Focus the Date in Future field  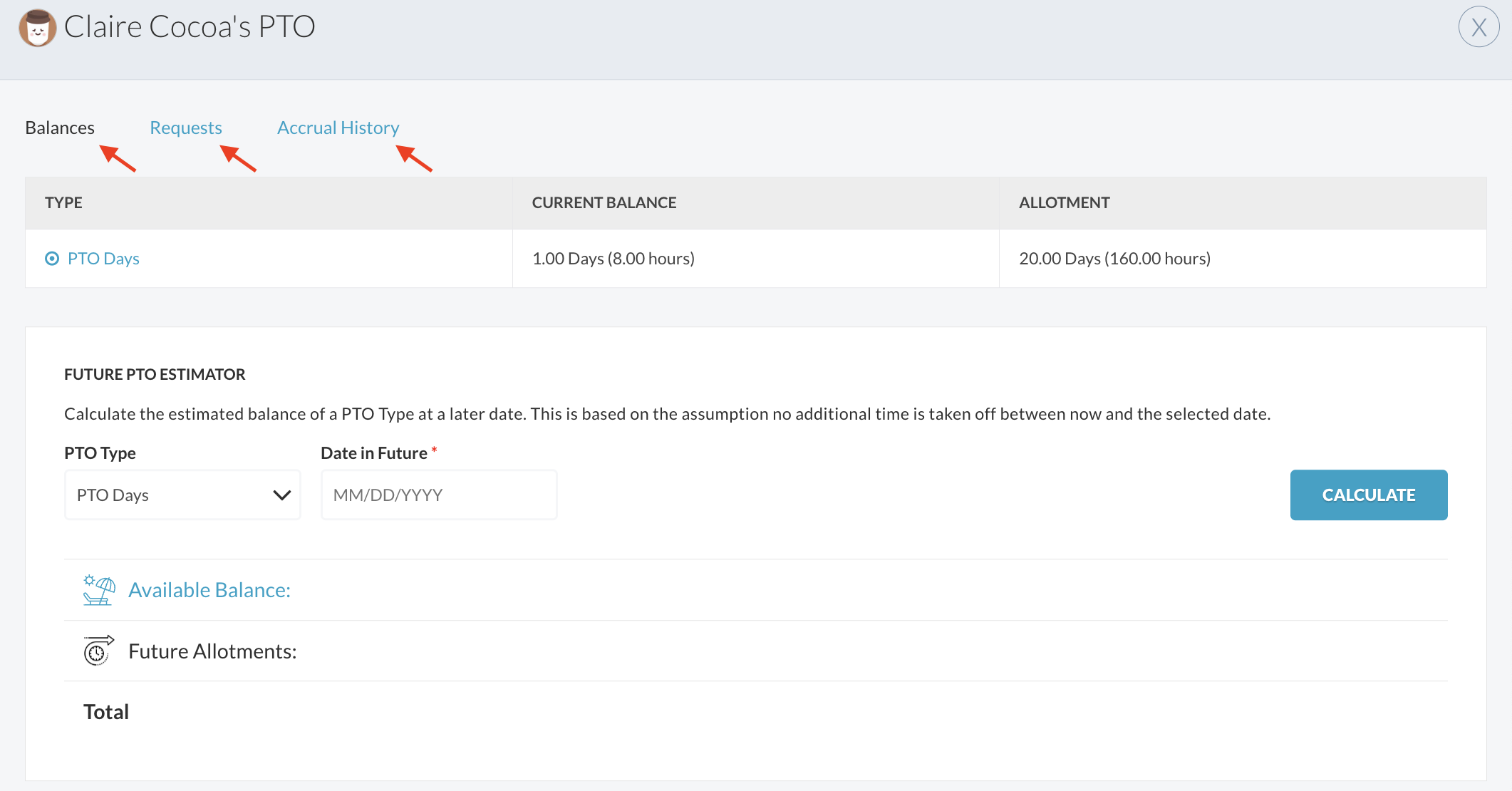[438, 495]
